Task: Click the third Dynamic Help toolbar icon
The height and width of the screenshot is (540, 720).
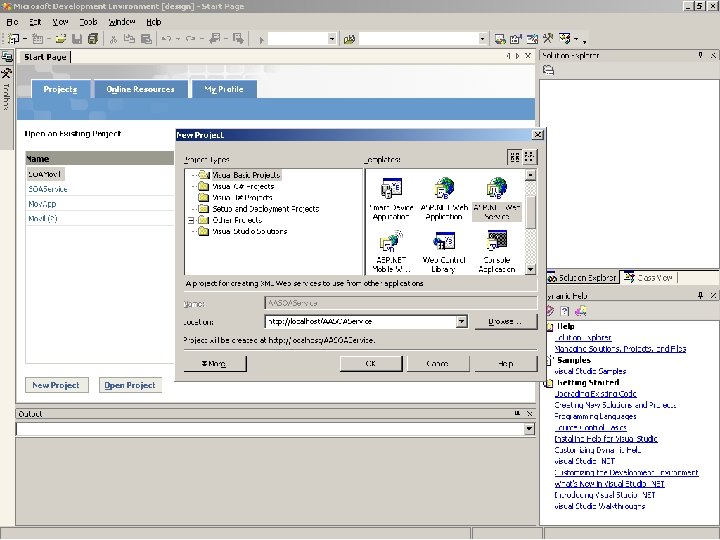Action: [x=581, y=311]
